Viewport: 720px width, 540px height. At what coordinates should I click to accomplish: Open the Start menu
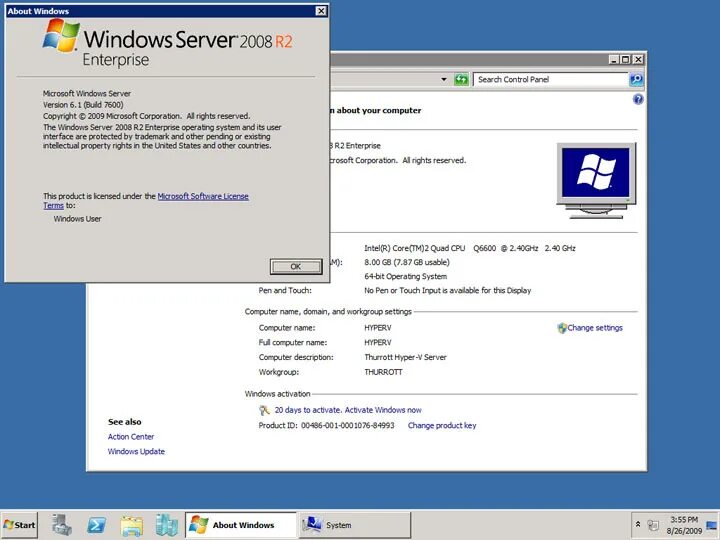(x=19, y=525)
